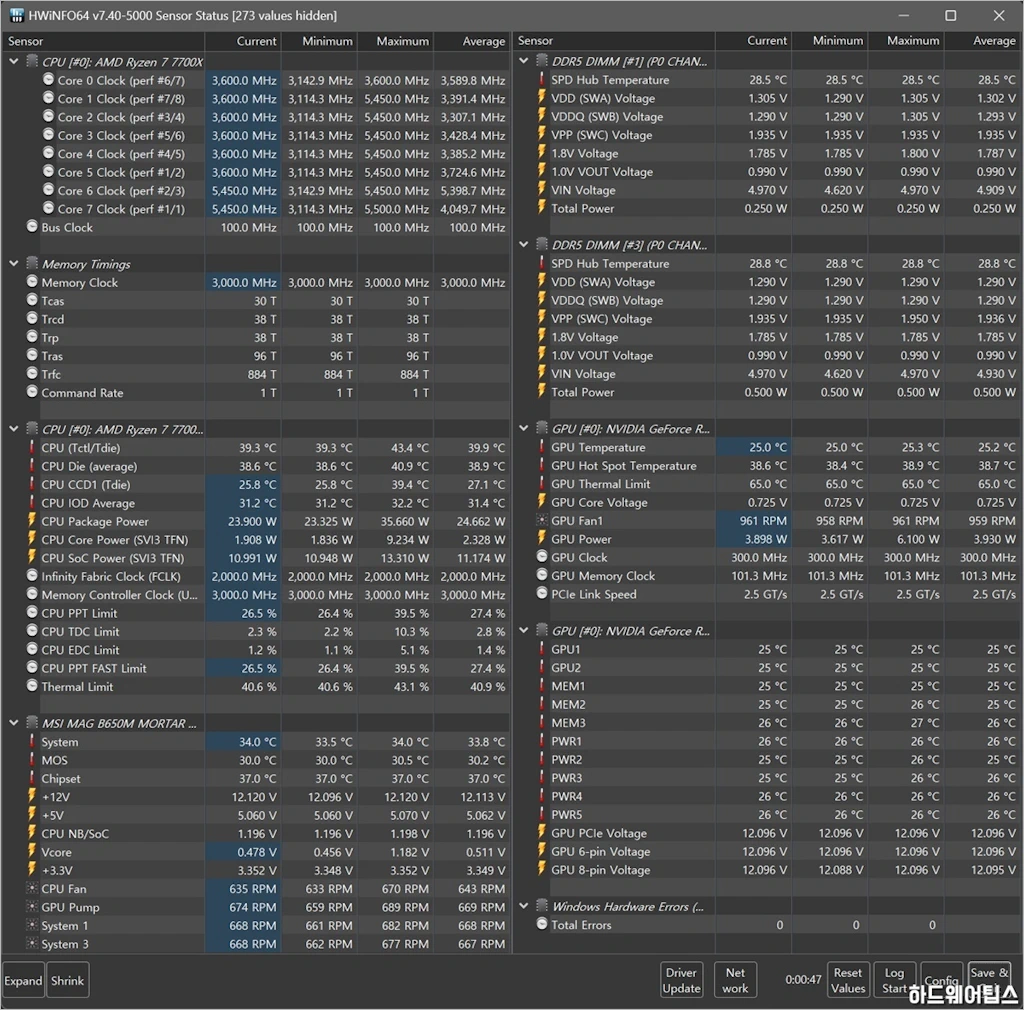This screenshot has width=1024, height=1010.
Task: Click the thermometer icon beside GPU Temperature
Action: tap(541, 447)
